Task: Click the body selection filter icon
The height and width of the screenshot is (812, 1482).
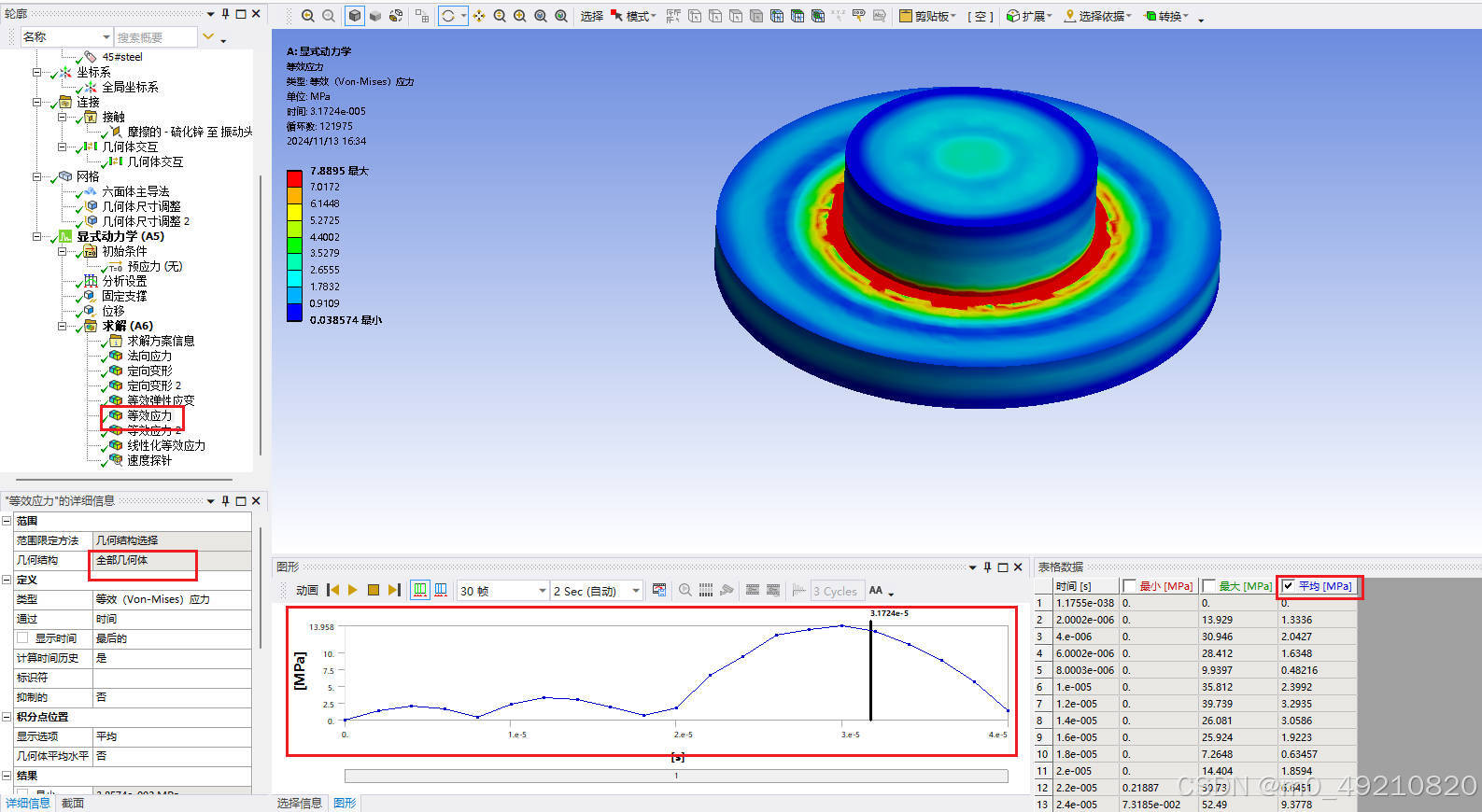Action: point(756,16)
